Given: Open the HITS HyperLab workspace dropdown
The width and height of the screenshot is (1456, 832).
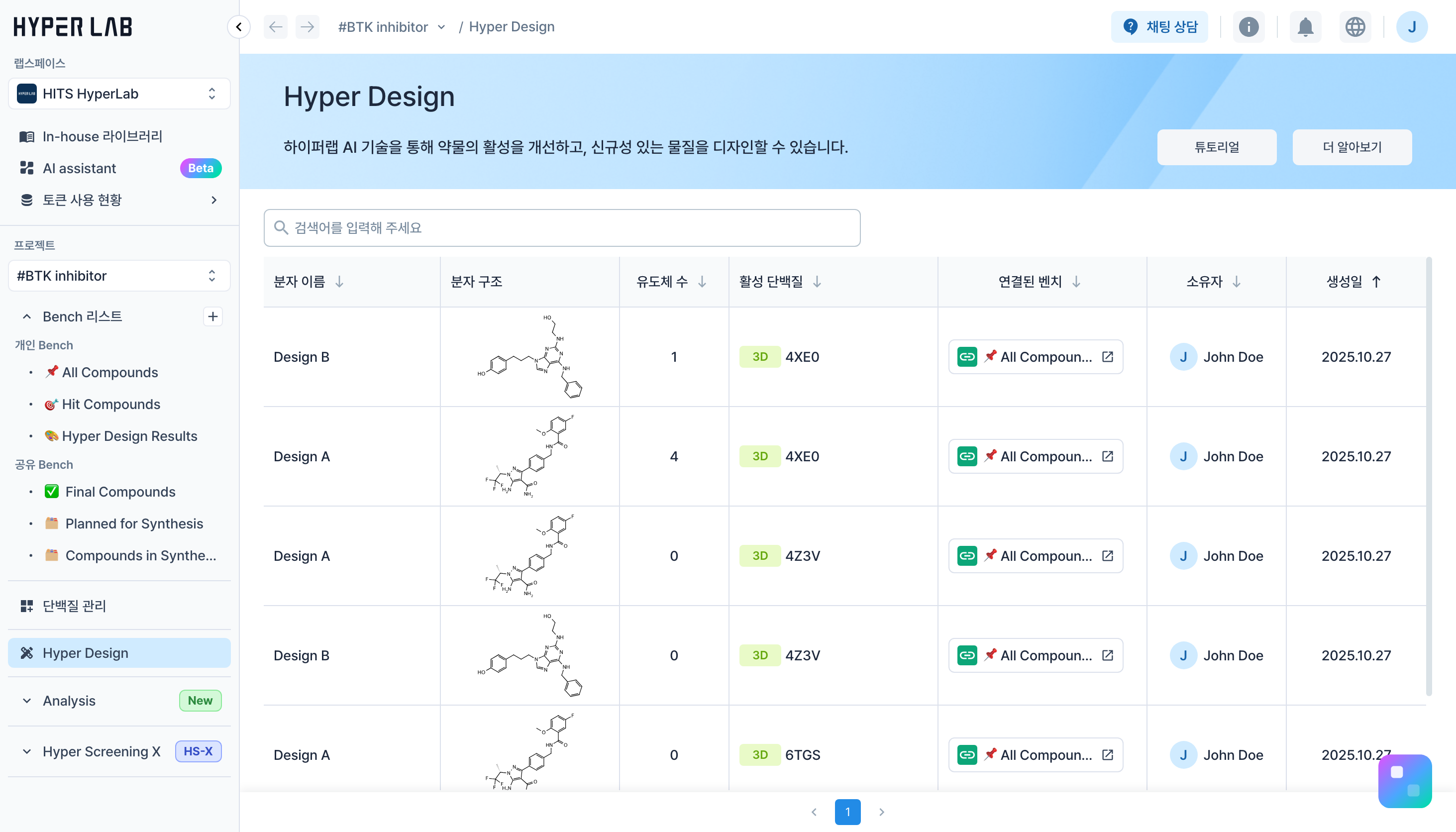Looking at the screenshot, I should click(x=119, y=94).
